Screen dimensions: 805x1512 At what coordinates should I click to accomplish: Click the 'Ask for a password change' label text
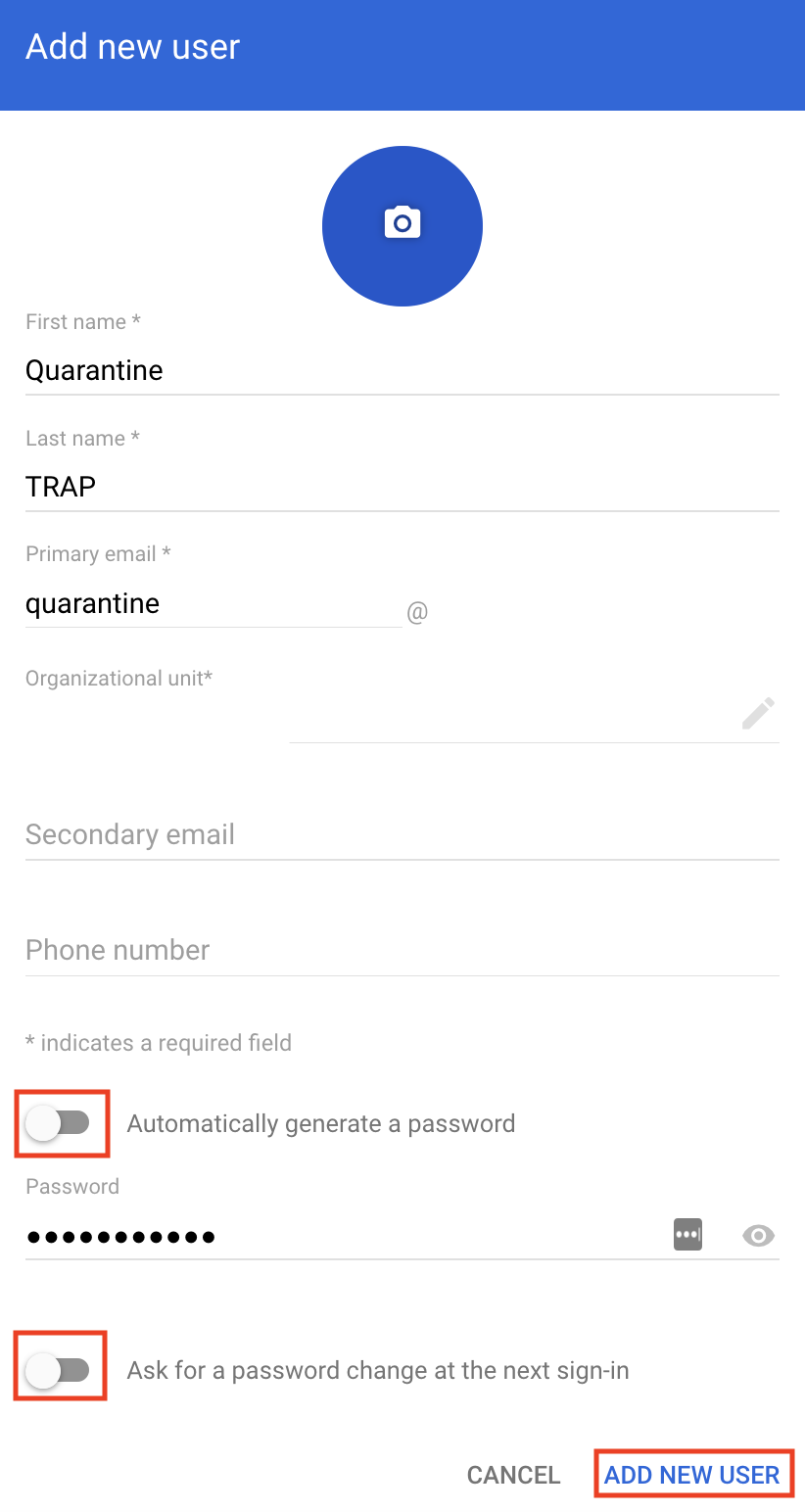tap(378, 1369)
